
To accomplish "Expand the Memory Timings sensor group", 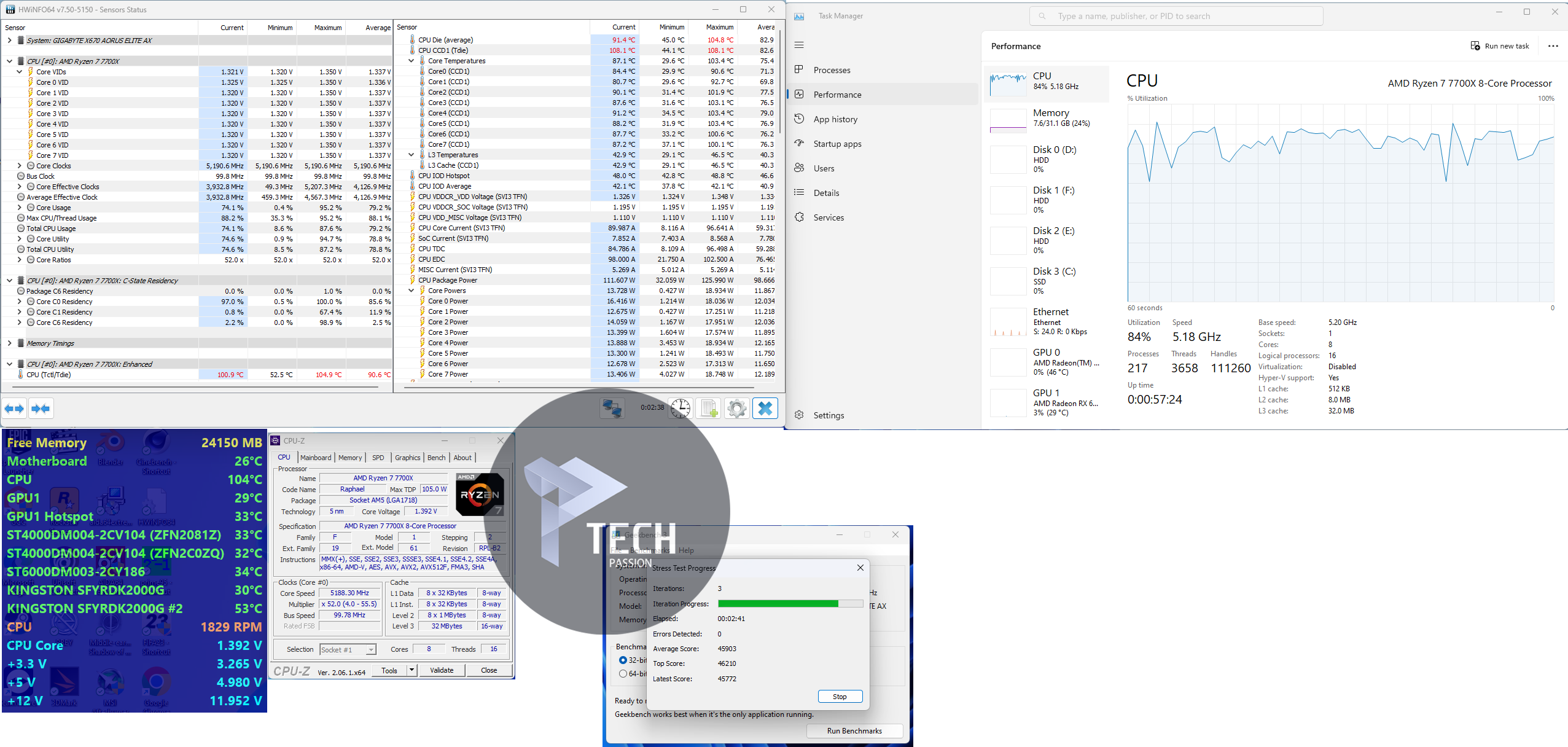I will (x=9, y=343).
